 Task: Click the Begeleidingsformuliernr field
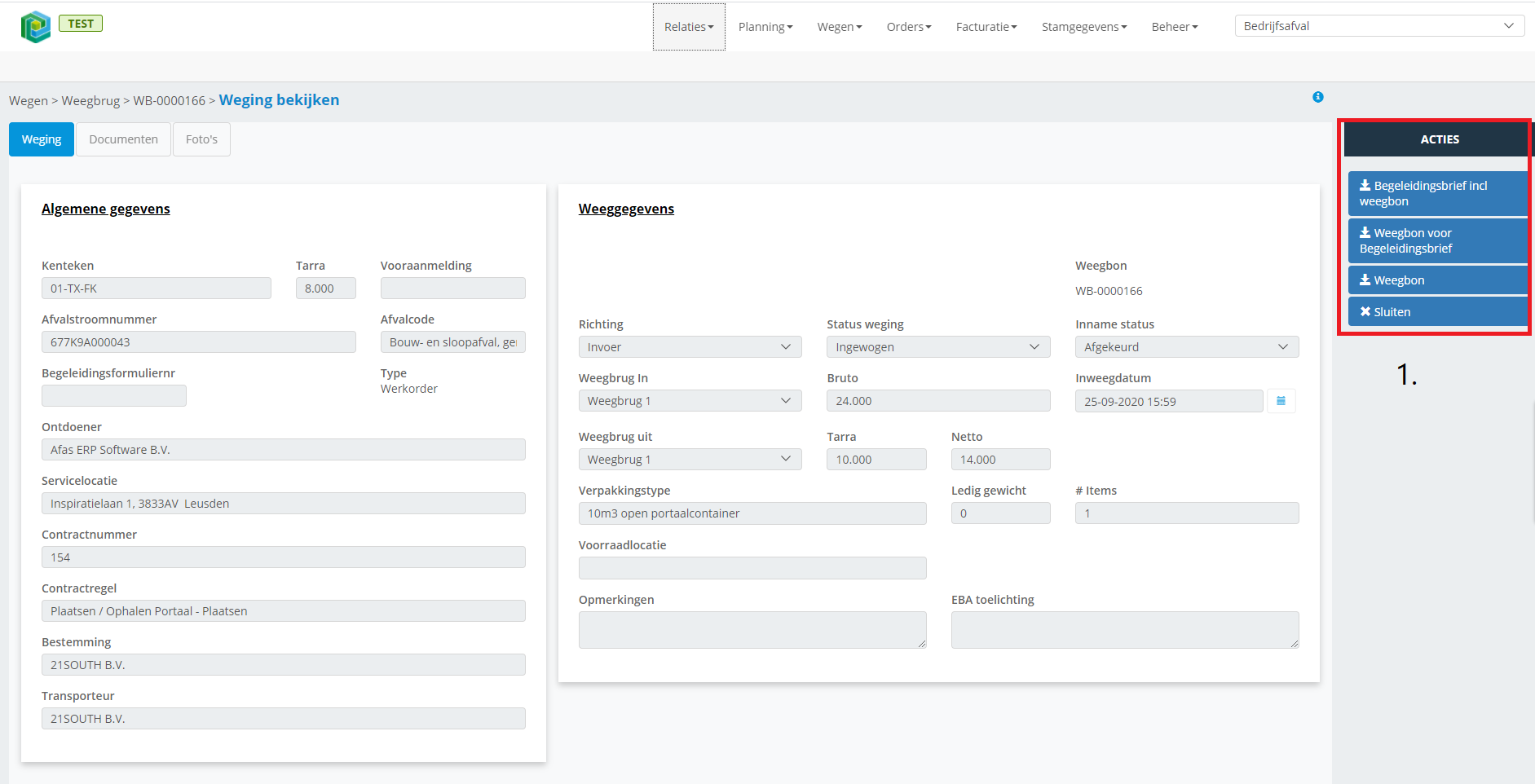tap(114, 396)
